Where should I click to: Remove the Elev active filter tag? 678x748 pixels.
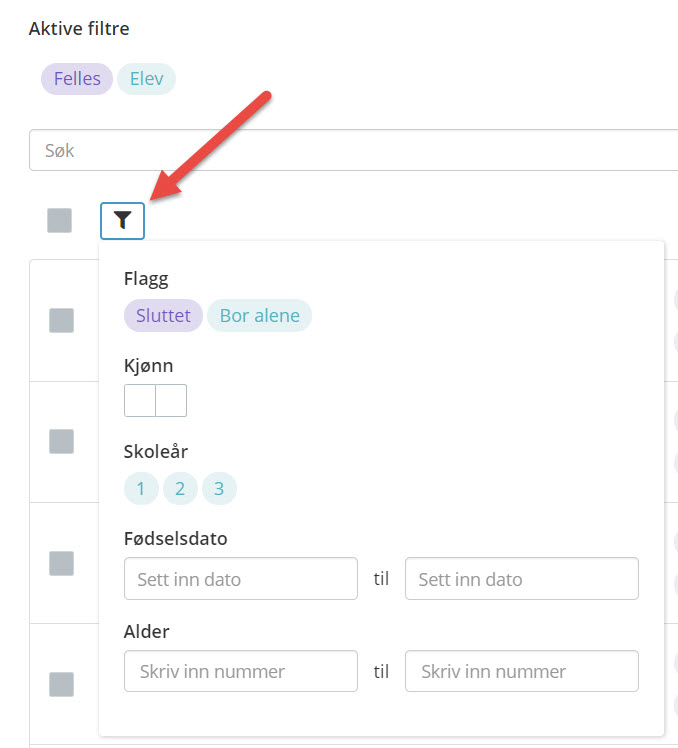coord(146,79)
